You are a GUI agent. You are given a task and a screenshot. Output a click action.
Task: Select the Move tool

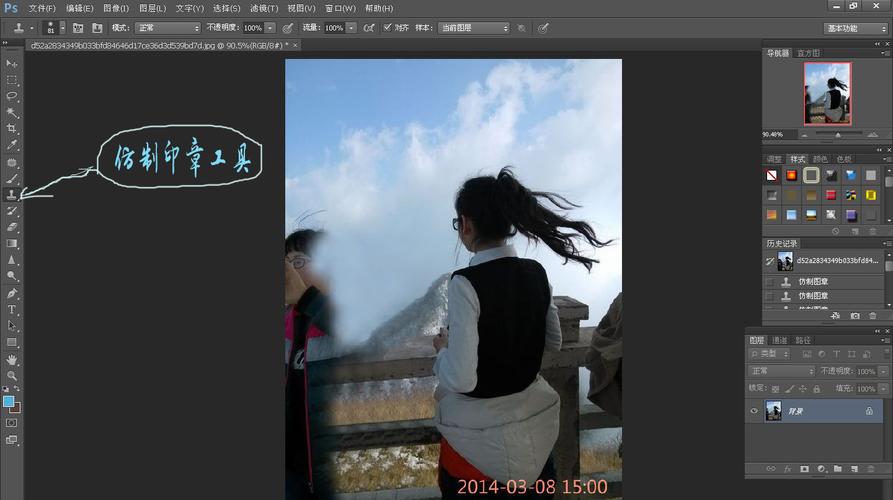pyautogui.click(x=11, y=63)
